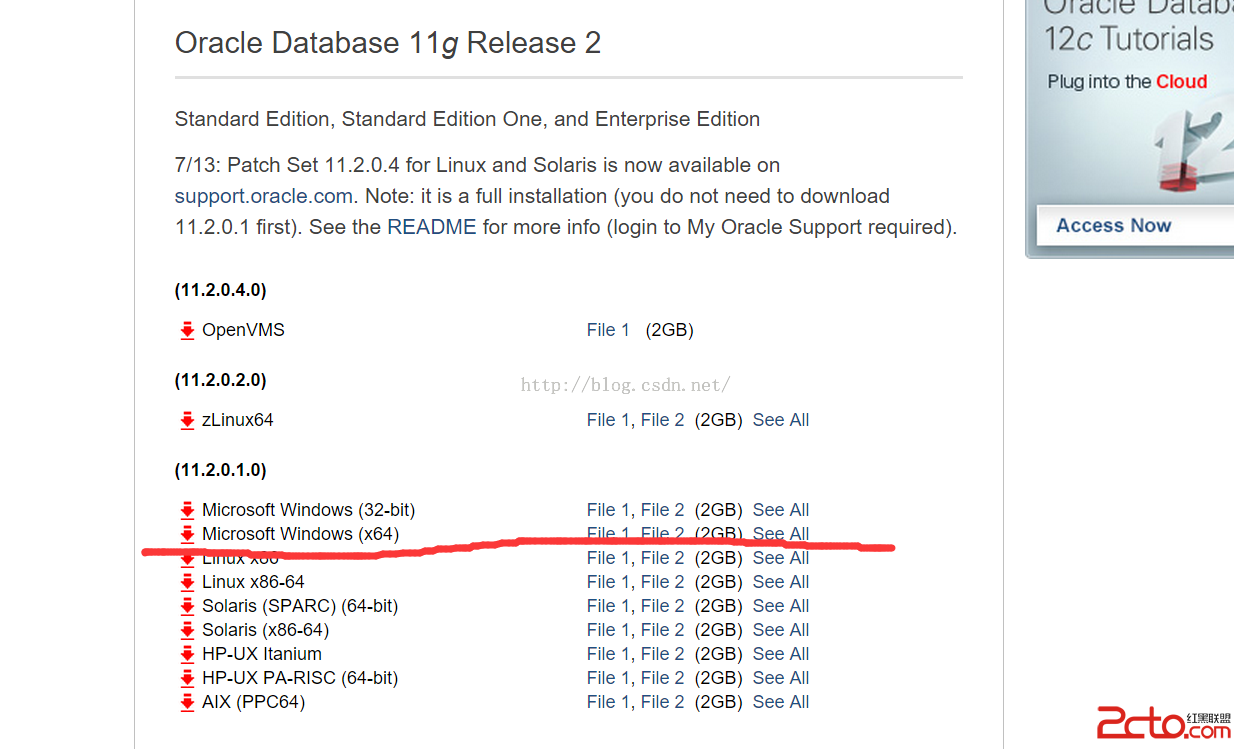Click the download arrow for Microsoft Windows (x64)
The width and height of the screenshot is (1234, 749).
pos(187,535)
